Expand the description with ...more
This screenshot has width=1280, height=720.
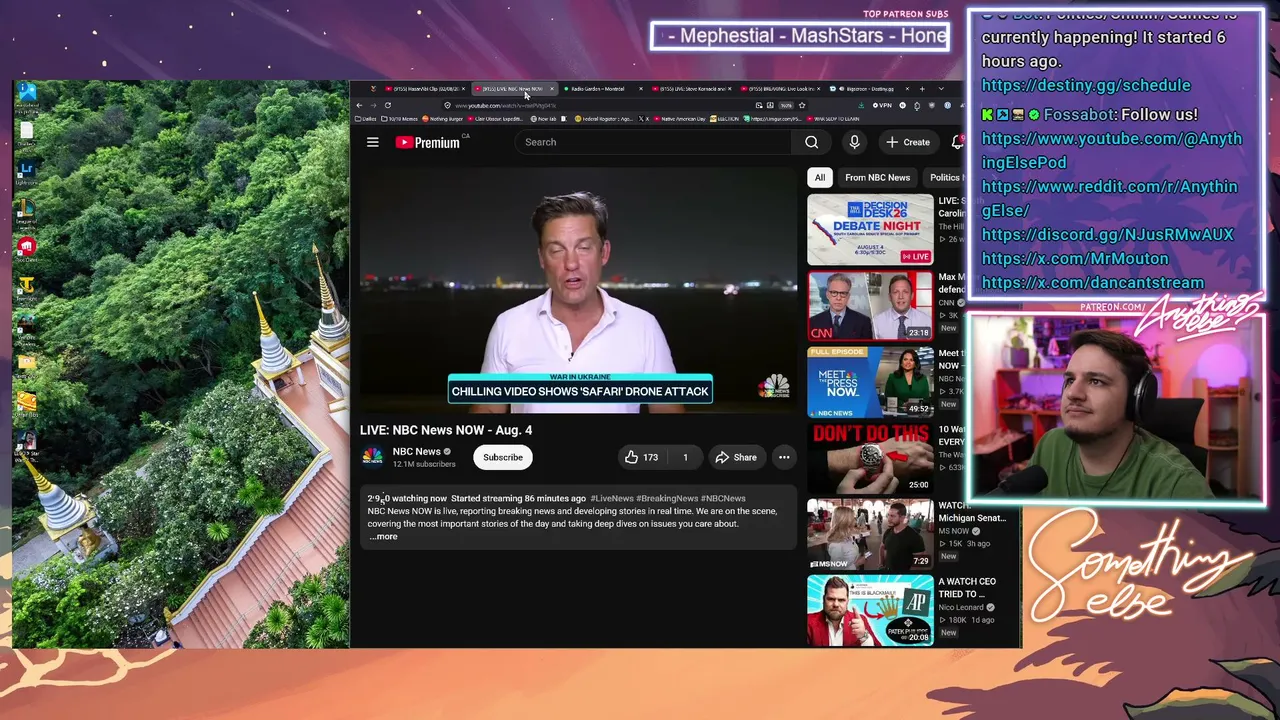(383, 537)
